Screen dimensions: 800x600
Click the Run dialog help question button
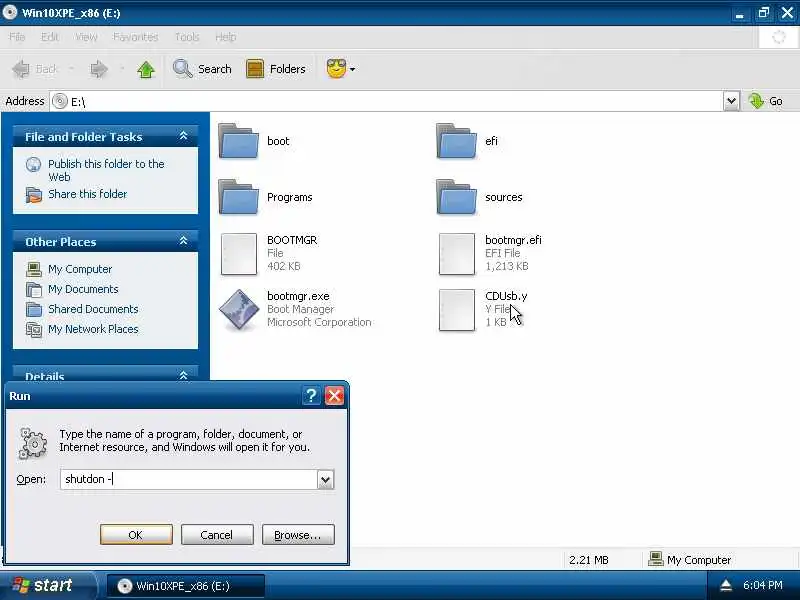click(x=311, y=395)
